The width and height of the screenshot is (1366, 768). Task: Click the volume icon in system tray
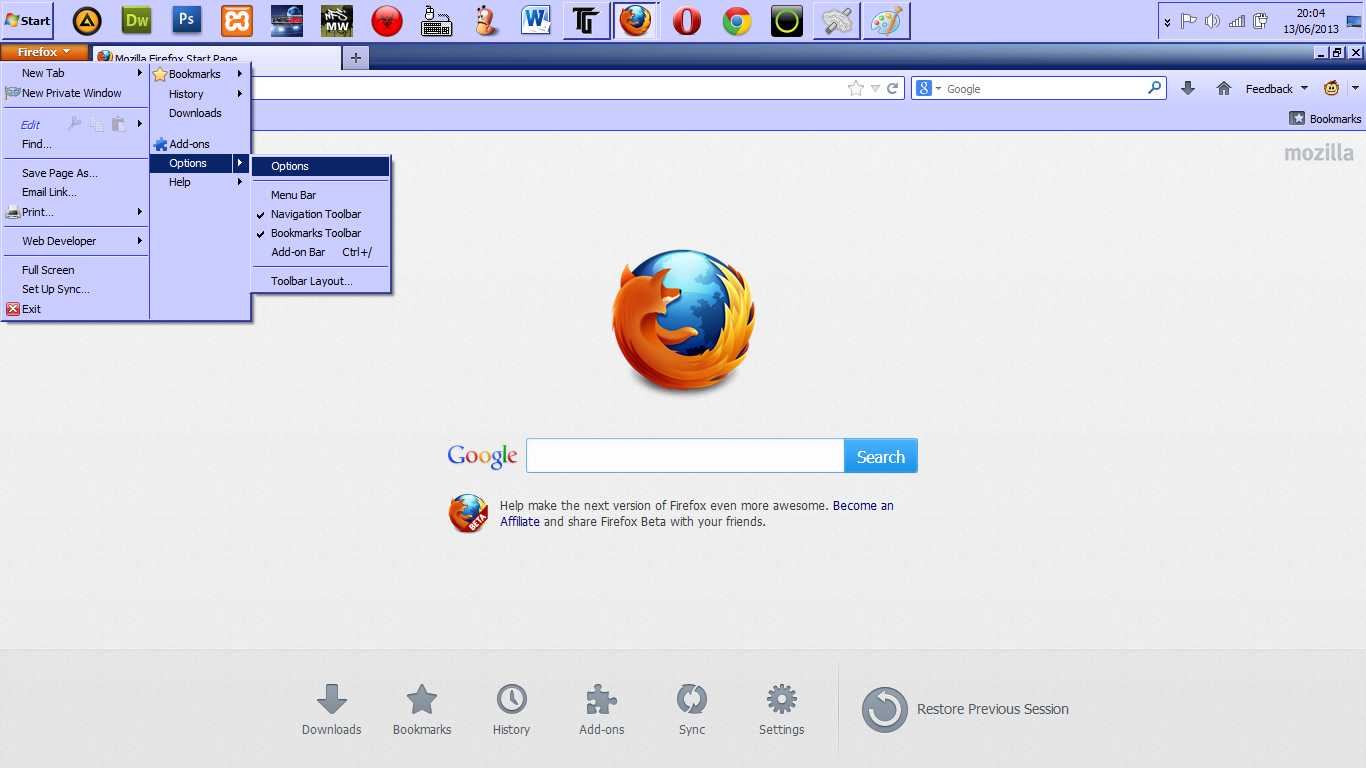(1212, 21)
